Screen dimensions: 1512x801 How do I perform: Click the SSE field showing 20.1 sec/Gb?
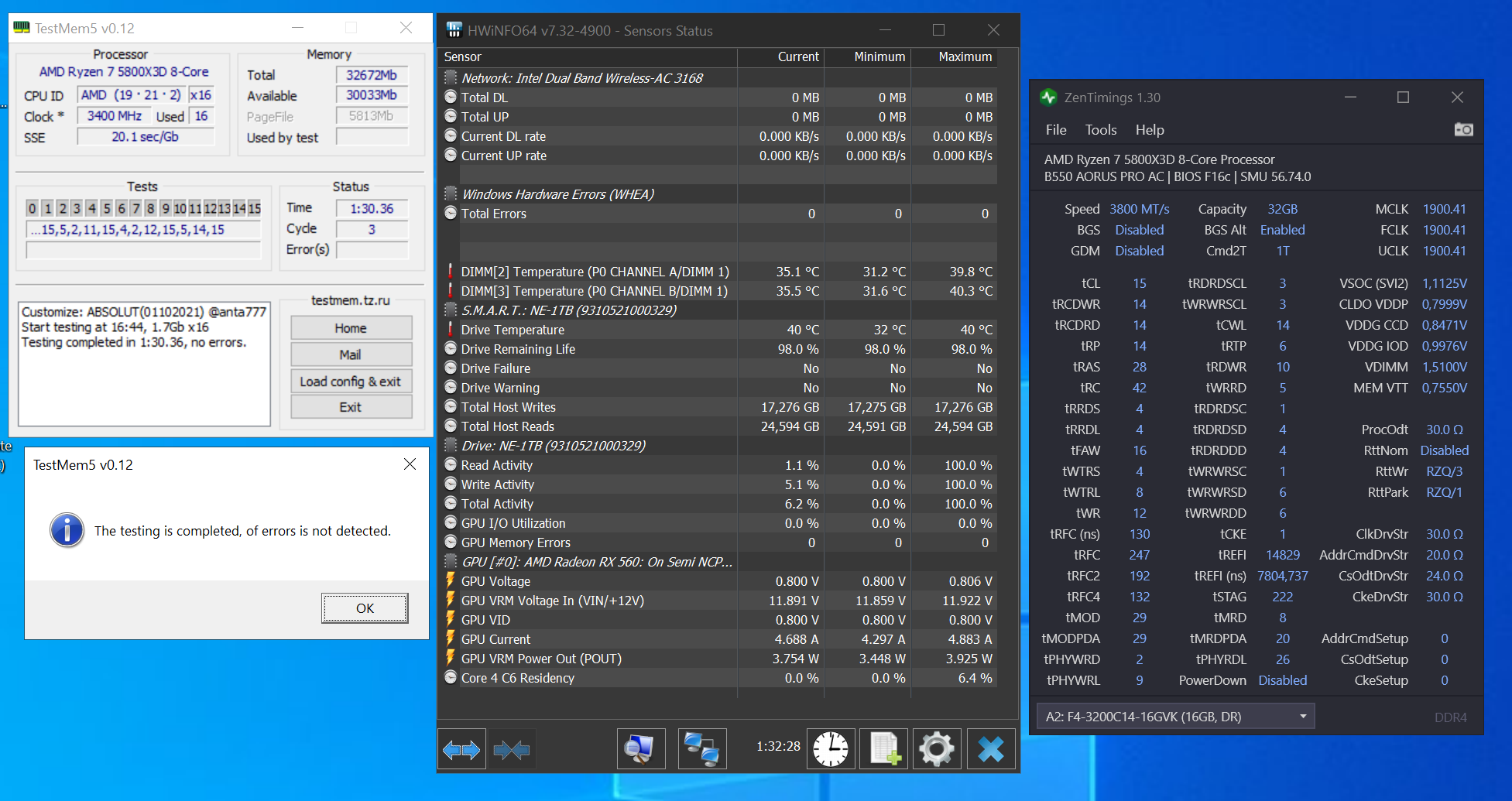coord(146,137)
